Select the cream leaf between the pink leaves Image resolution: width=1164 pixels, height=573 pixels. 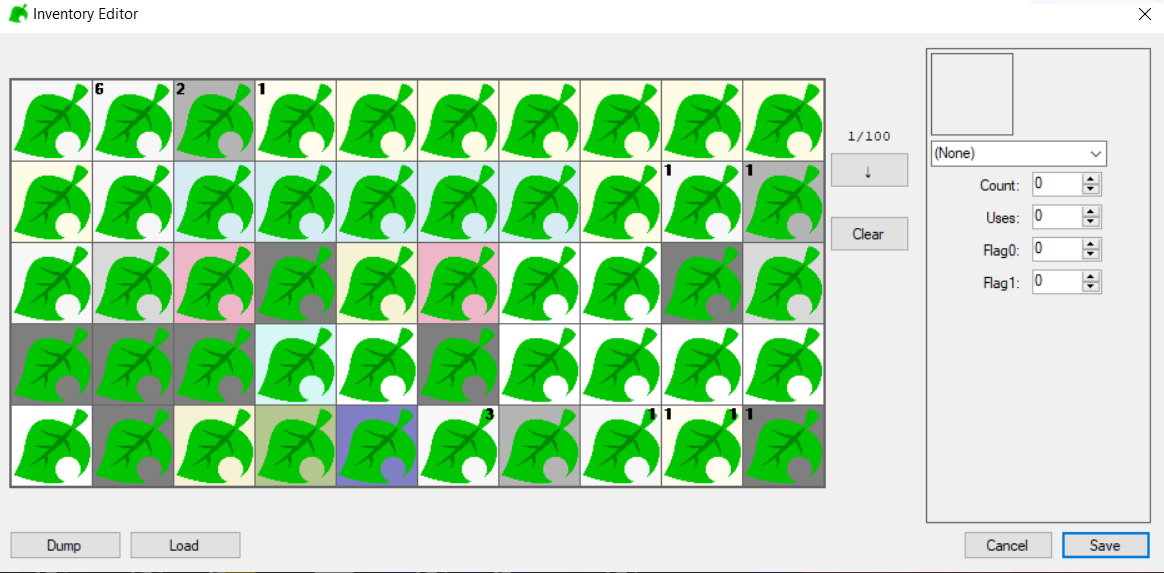[377, 284]
